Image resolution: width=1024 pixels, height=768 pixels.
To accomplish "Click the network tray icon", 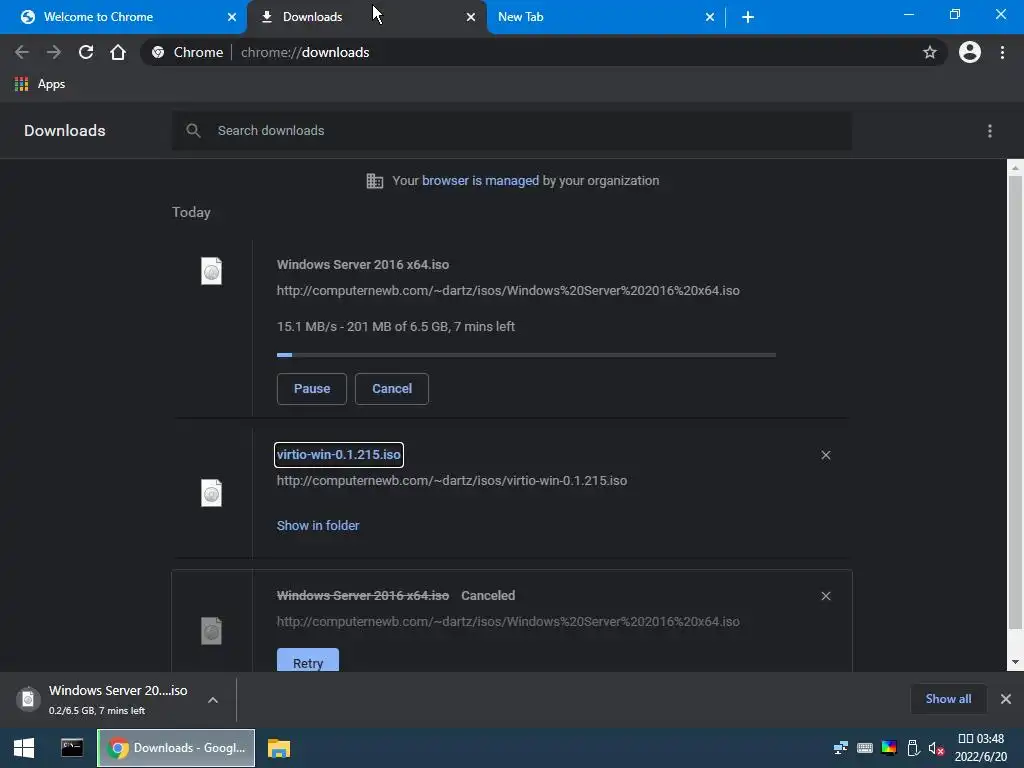I will click(840, 748).
